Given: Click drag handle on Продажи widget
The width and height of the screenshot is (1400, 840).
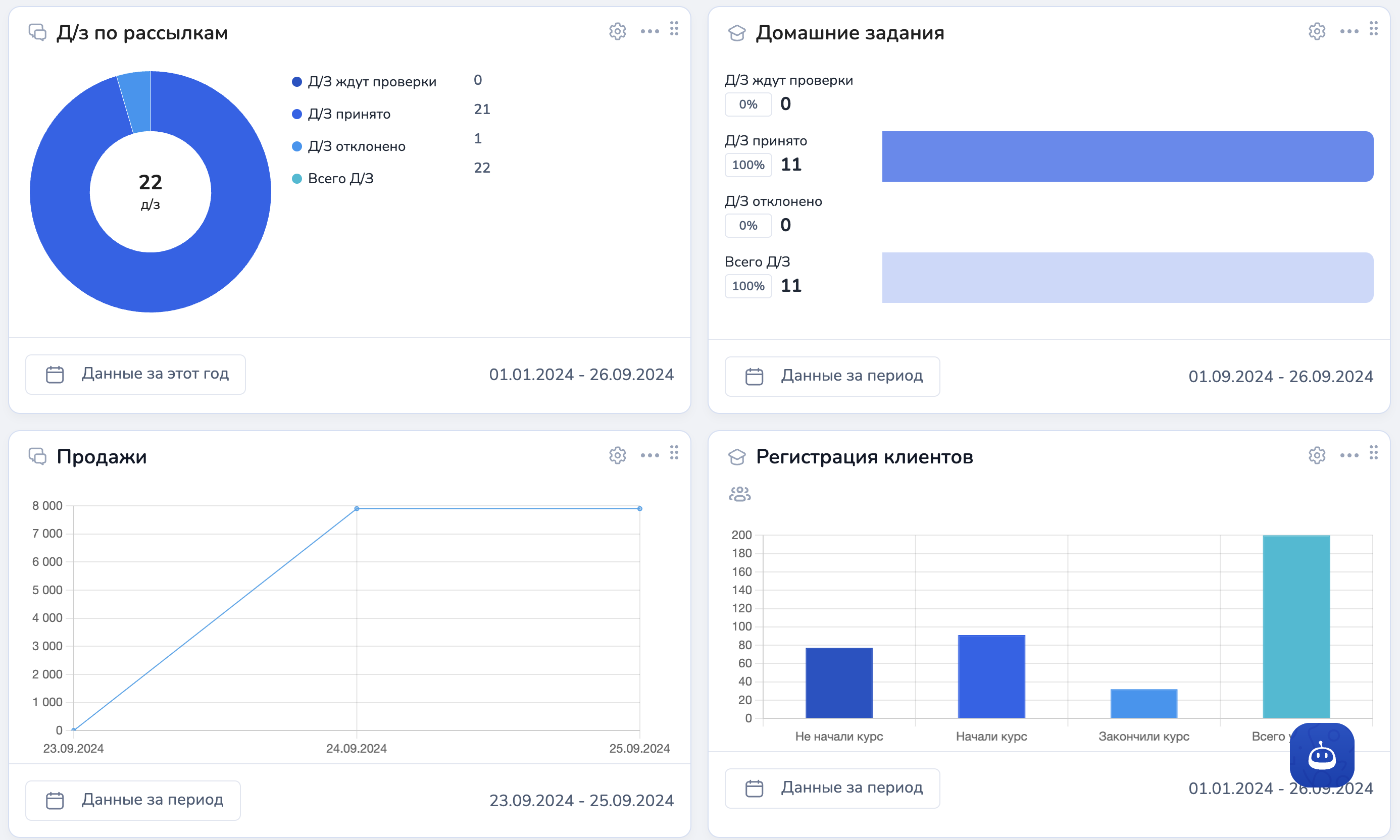Looking at the screenshot, I should [674, 452].
